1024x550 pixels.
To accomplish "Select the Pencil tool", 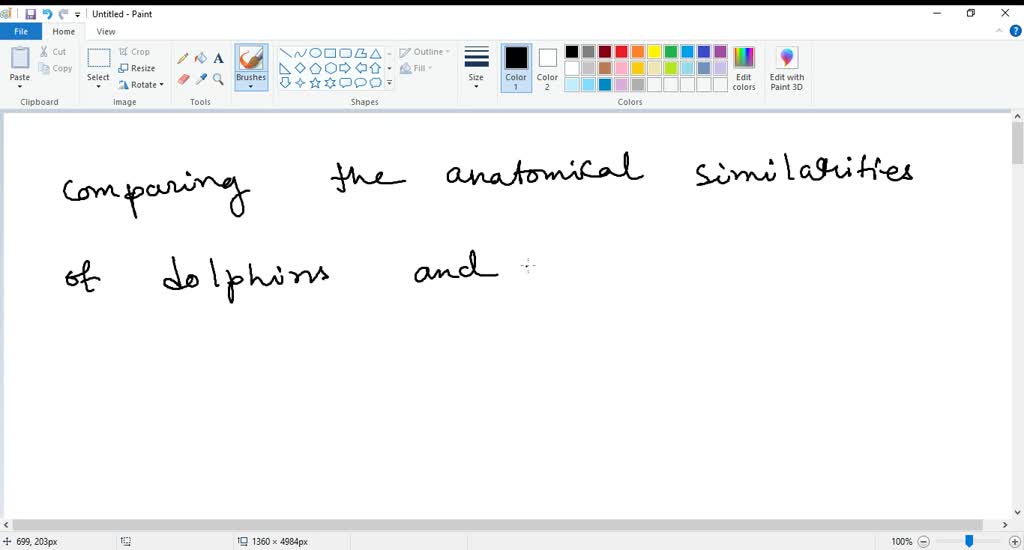I will point(183,59).
